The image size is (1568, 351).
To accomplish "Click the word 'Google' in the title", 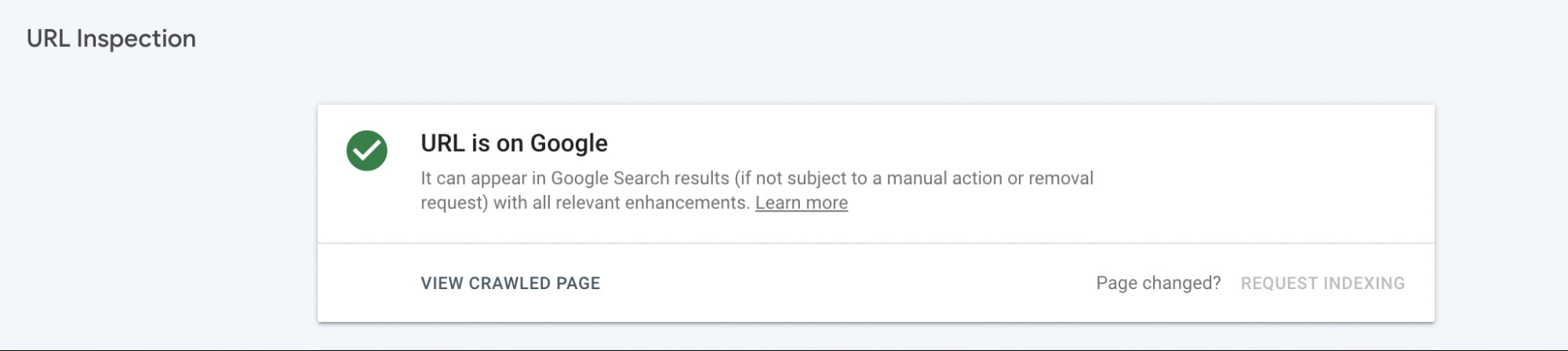I will click(x=569, y=143).
